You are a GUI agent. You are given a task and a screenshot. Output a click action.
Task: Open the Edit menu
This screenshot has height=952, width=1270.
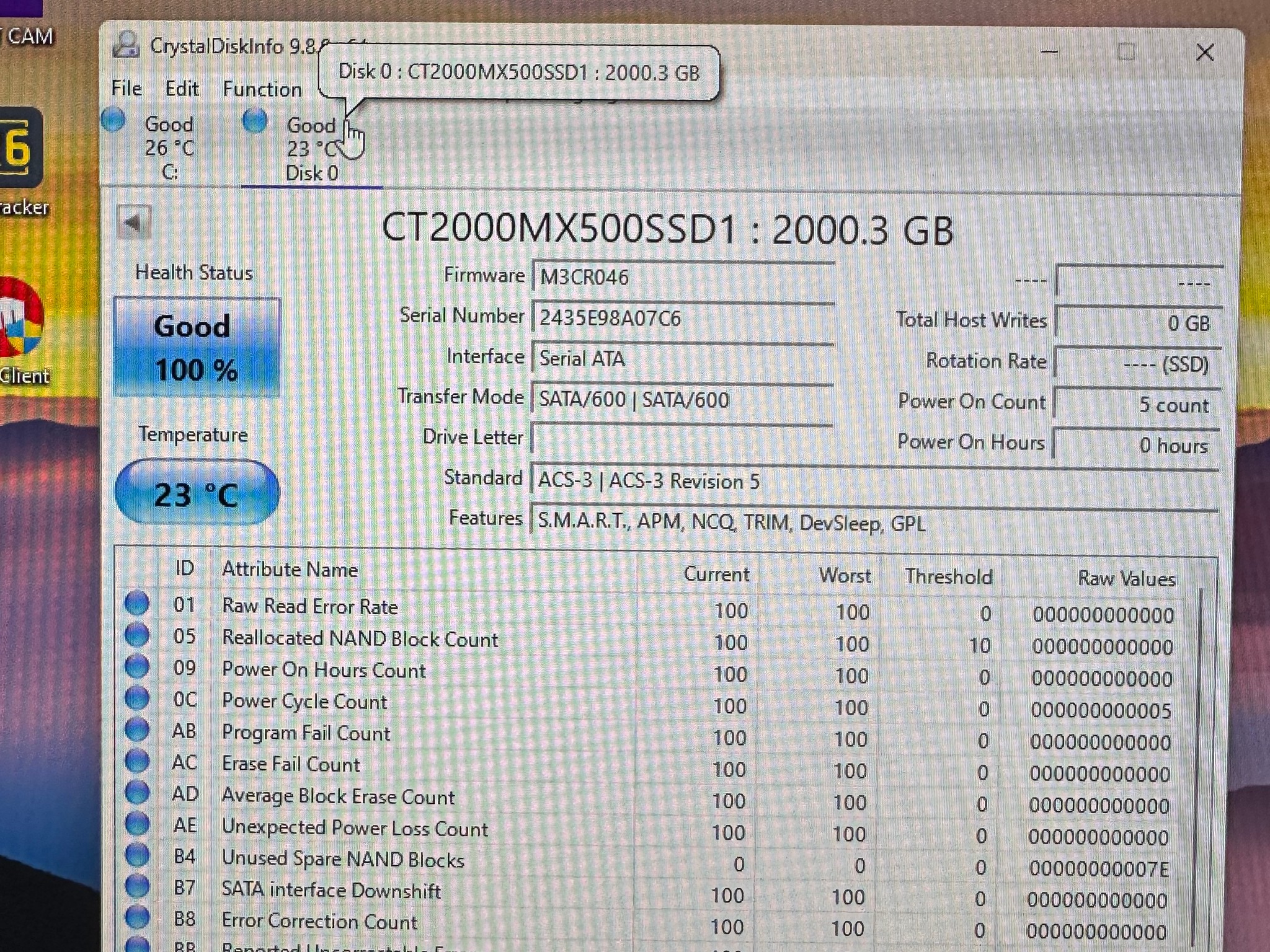point(182,89)
